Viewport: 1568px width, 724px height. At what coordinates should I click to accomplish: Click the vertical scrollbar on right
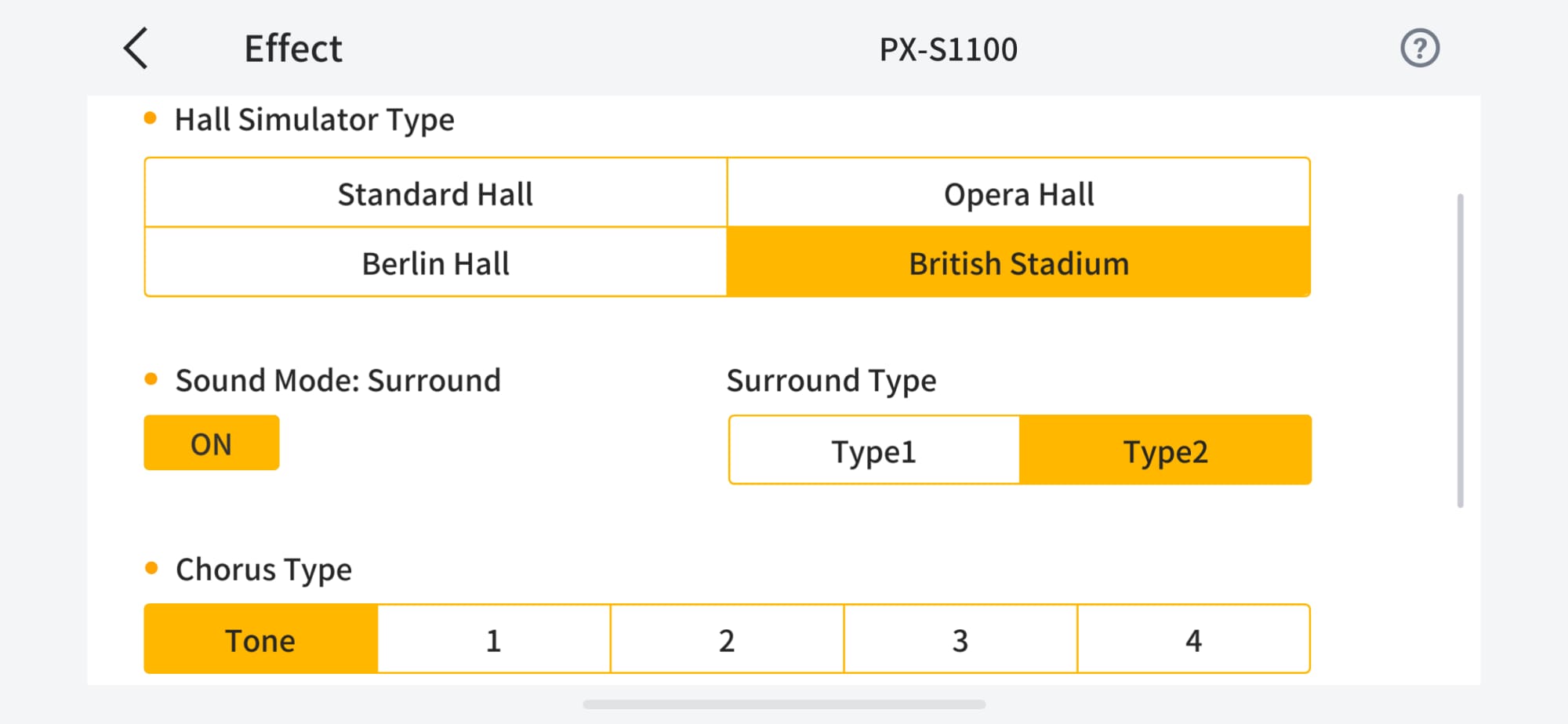(x=1460, y=350)
